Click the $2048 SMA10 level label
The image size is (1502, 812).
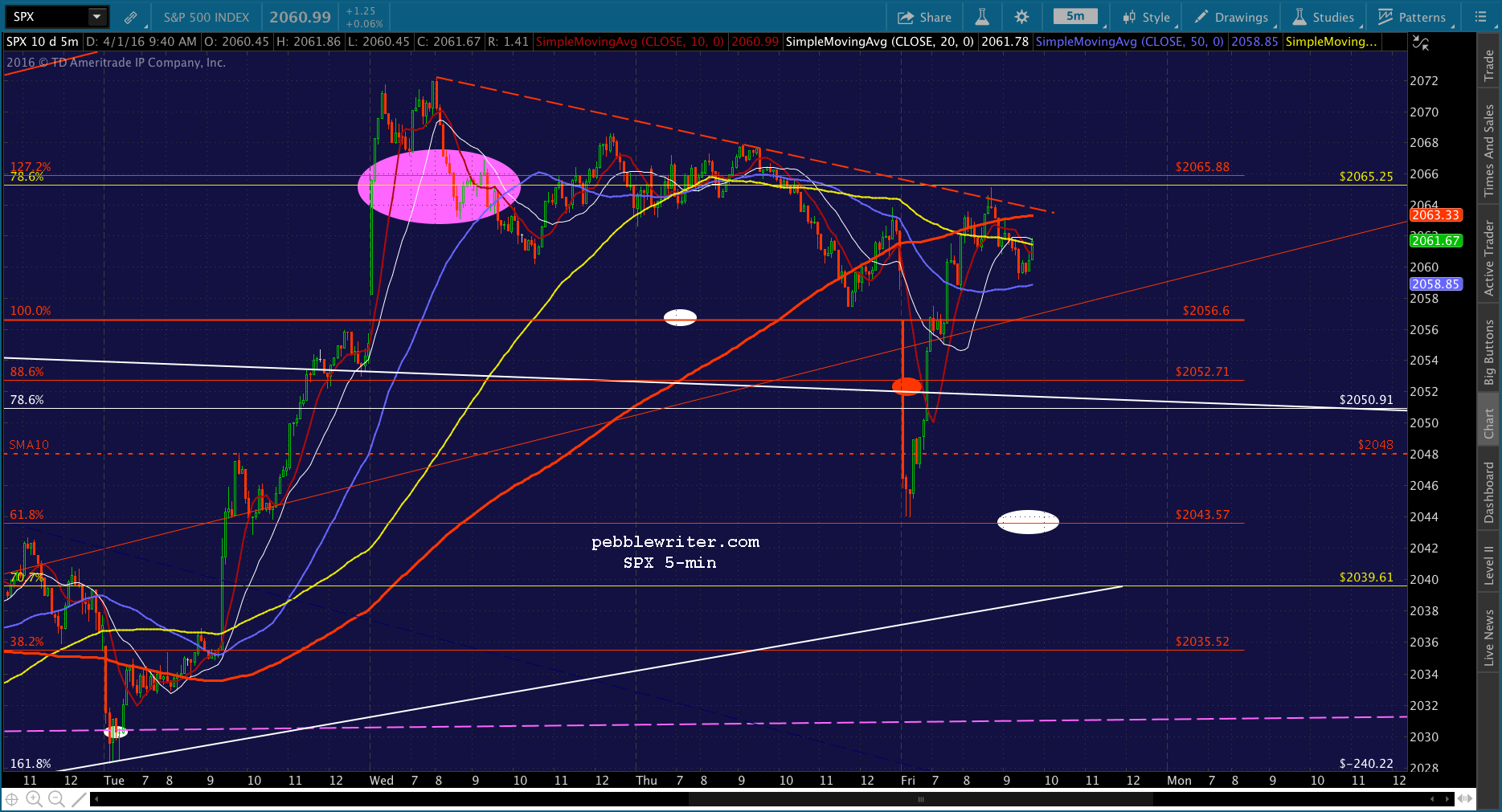click(x=1376, y=445)
